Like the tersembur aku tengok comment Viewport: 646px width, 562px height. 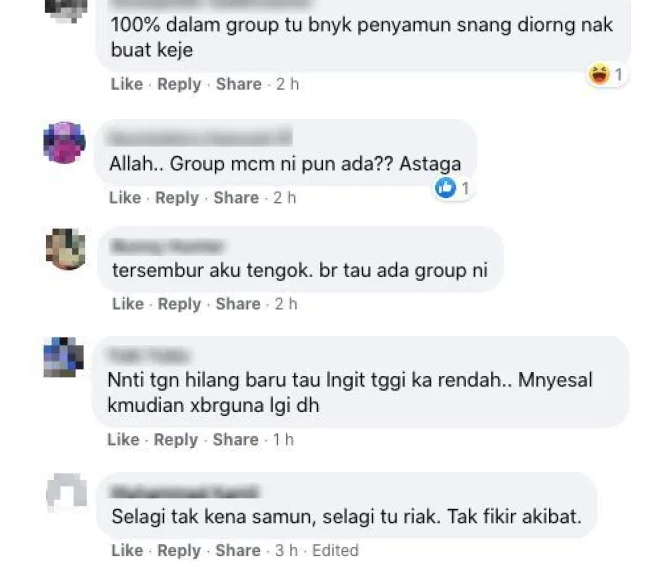click(128, 304)
